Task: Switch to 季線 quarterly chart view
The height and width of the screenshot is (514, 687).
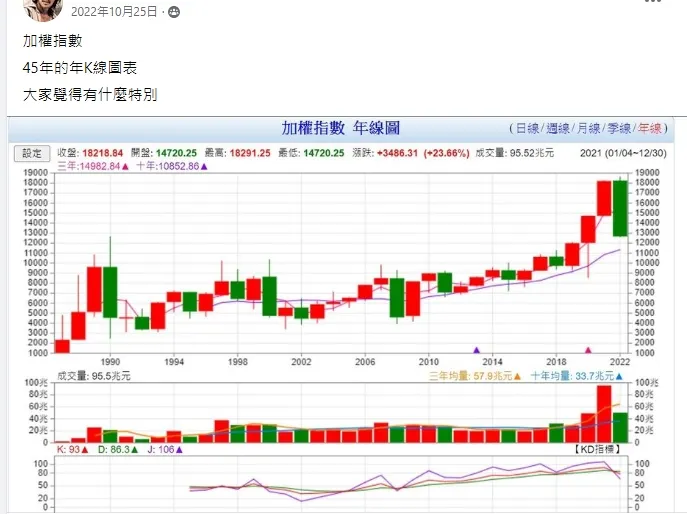Action: click(619, 128)
